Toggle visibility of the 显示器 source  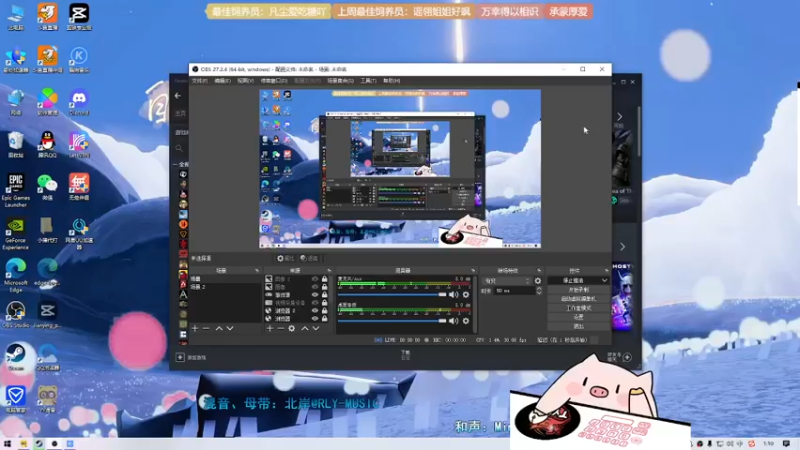tap(315, 295)
